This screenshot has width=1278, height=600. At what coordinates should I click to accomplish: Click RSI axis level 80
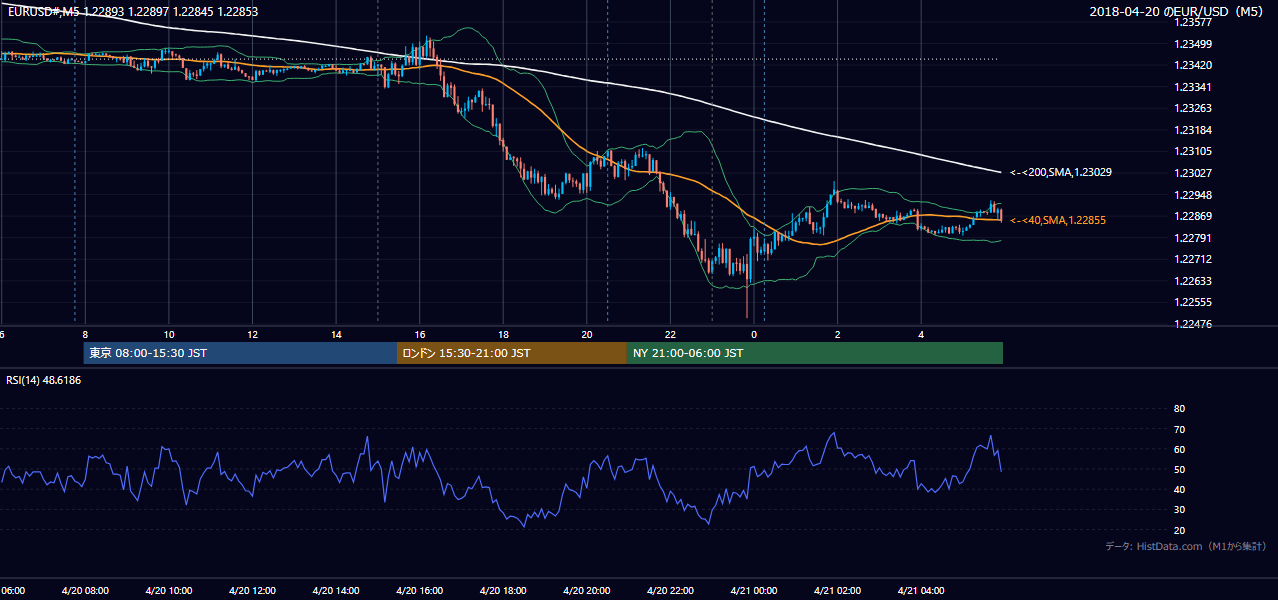[x=1179, y=409]
